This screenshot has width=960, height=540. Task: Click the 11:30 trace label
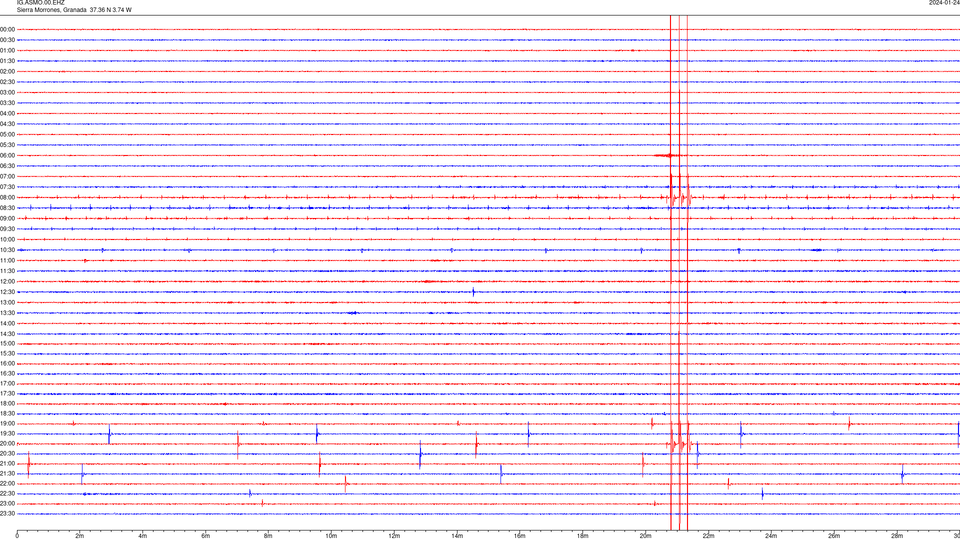tap(7, 271)
